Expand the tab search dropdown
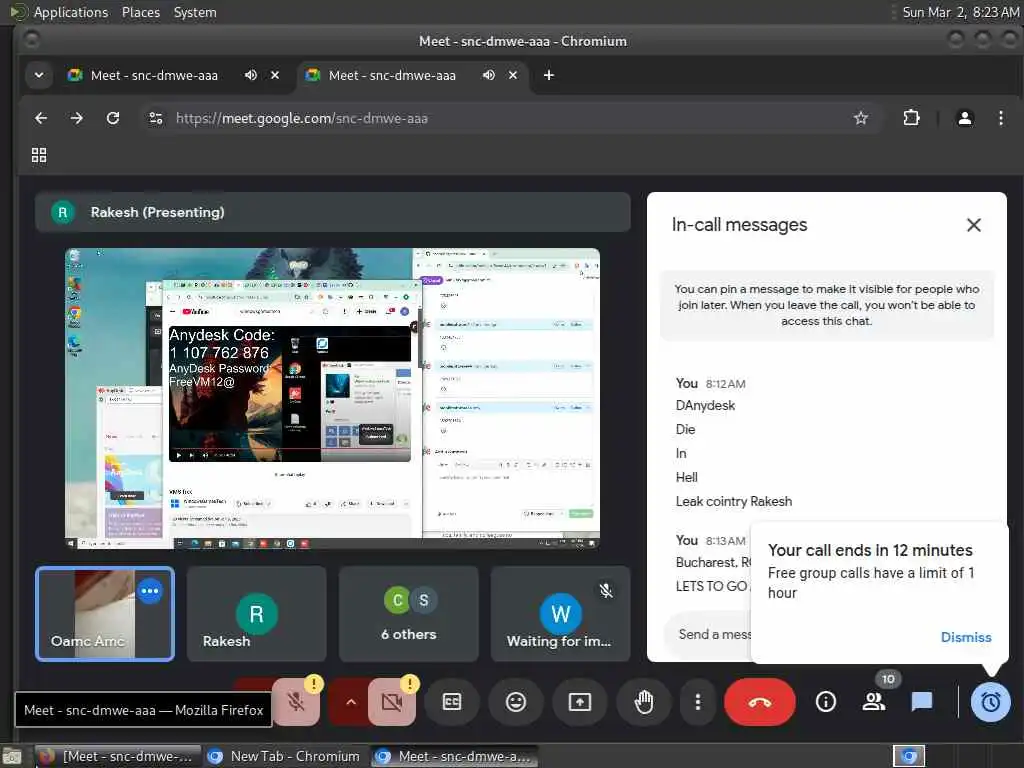This screenshot has height=768, width=1024. tap(39, 75)
